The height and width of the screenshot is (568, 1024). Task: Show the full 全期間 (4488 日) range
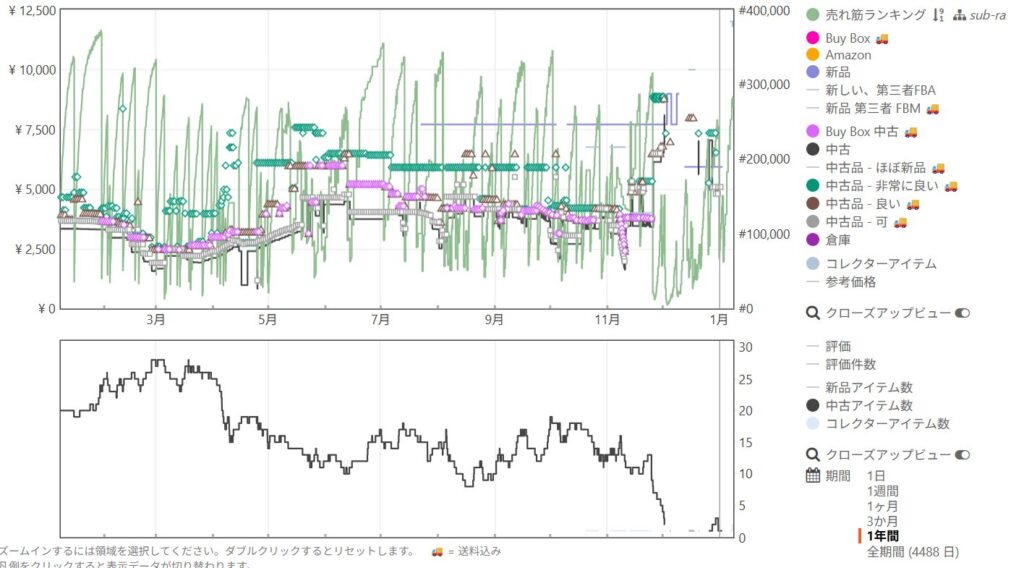point(912,551)
